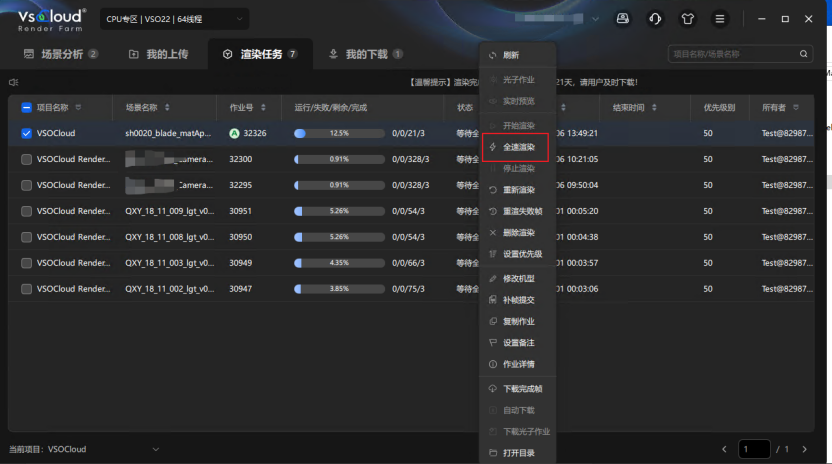The image size is (832, 464).
Task: Uncheck the VSOCloud row checkbox
Action: (27, 133)
